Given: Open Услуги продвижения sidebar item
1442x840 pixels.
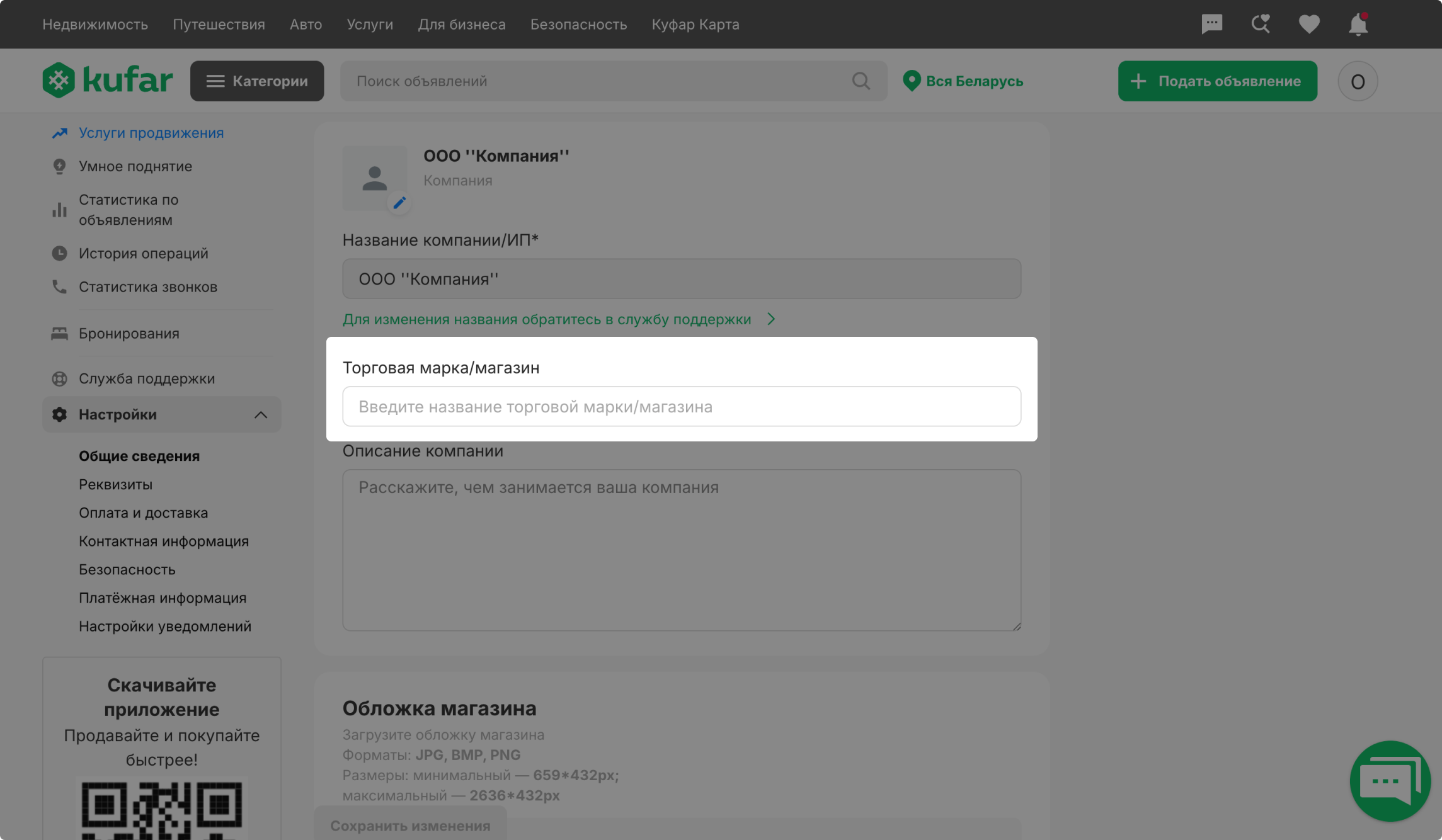Looking at the screenshot, I should pyautogui.click(x=151, y=133).
